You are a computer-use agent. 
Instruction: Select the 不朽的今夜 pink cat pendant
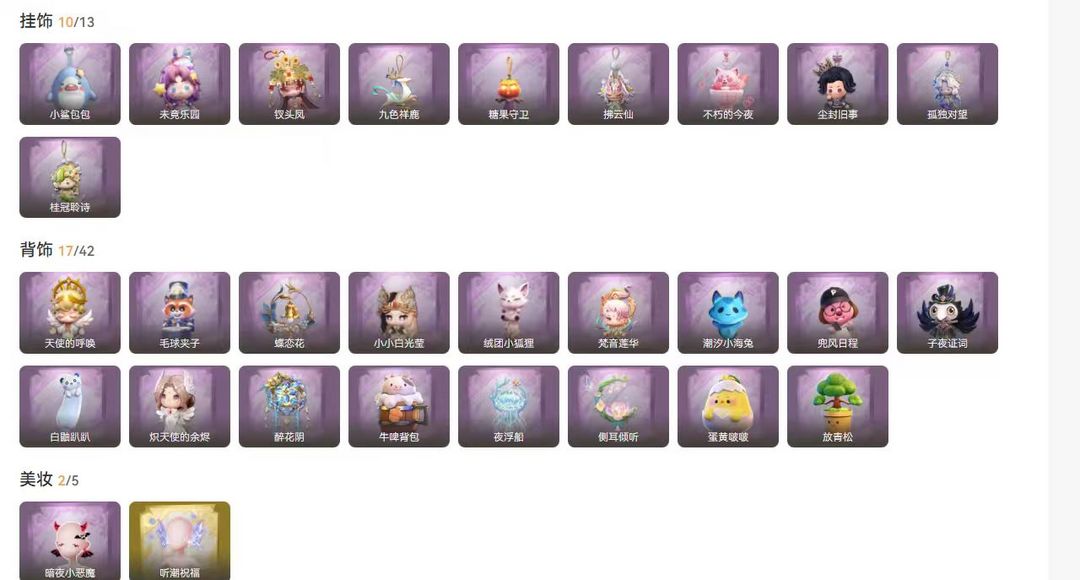(728, 83)
